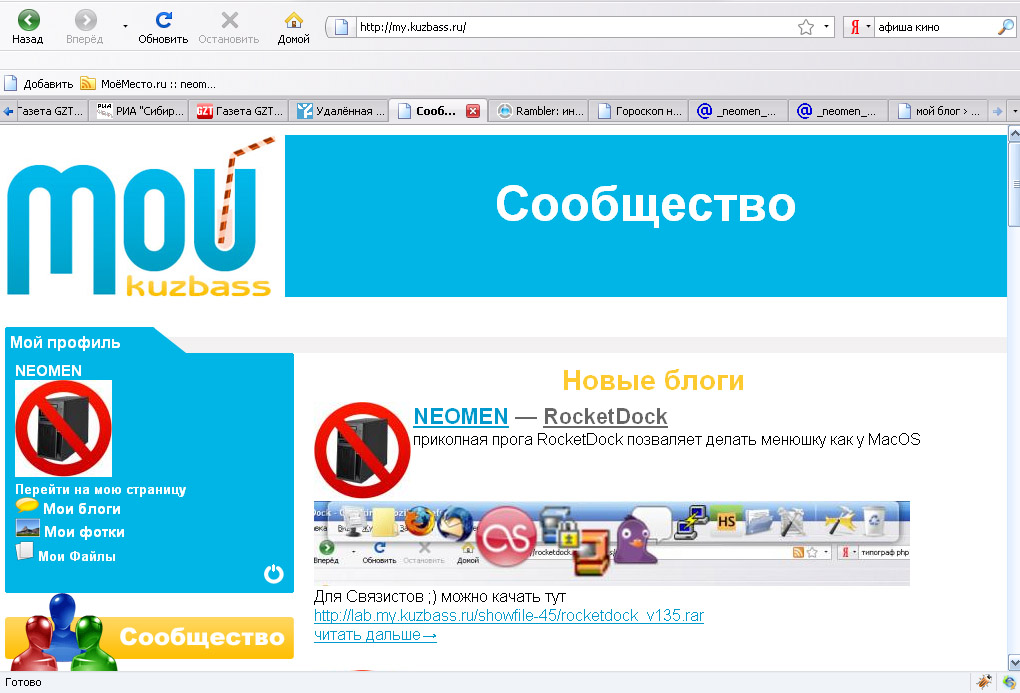Image resolution: width=1020 pixels, height=693 pixels.
Task: Reload page with the Обновить icon
Action: point(163,27)
